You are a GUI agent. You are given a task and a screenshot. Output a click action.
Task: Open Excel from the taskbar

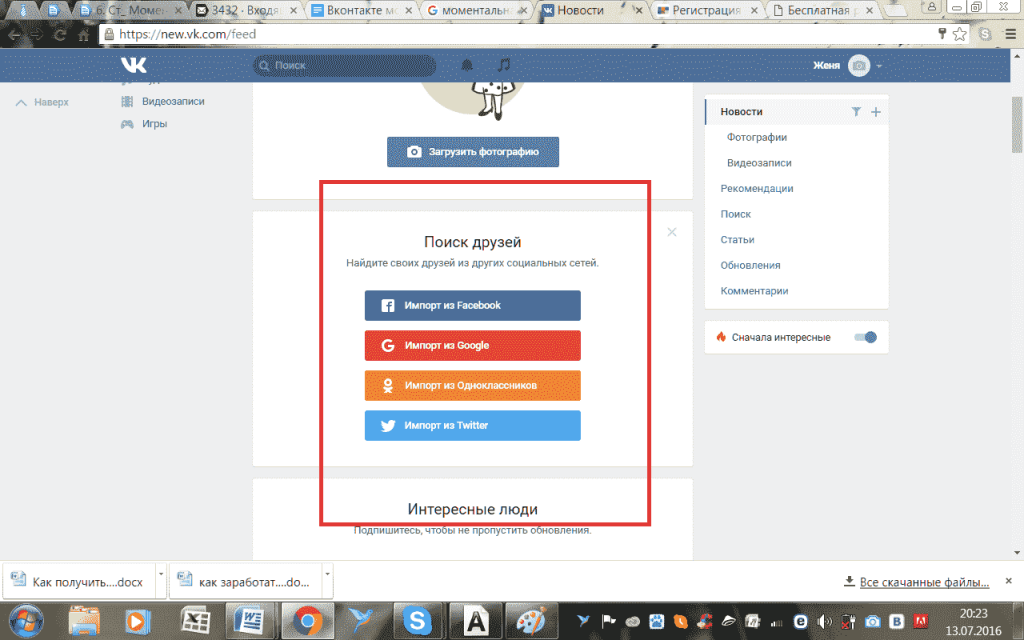[194, 621]
